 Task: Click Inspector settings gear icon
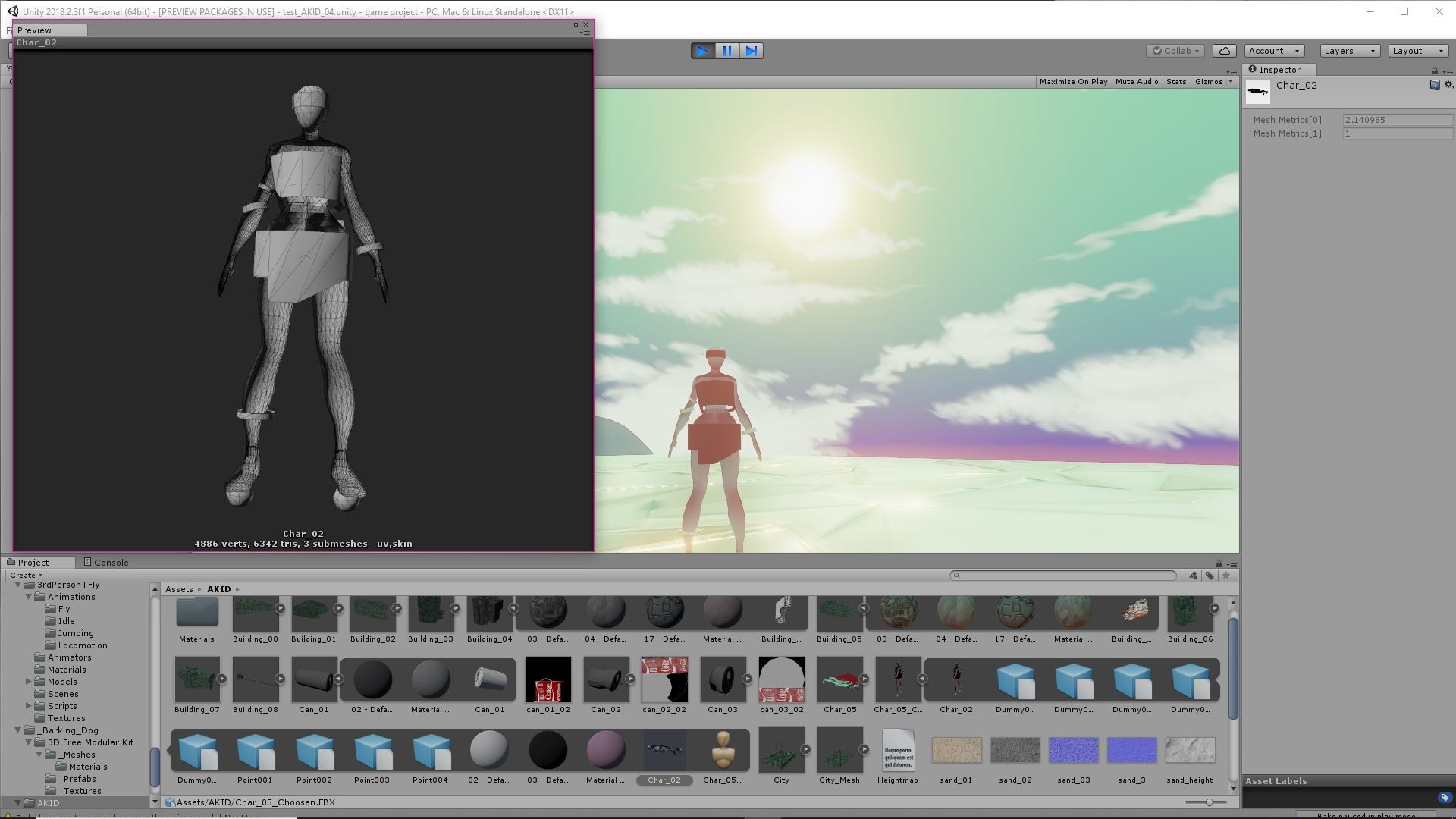(1448, 85)
